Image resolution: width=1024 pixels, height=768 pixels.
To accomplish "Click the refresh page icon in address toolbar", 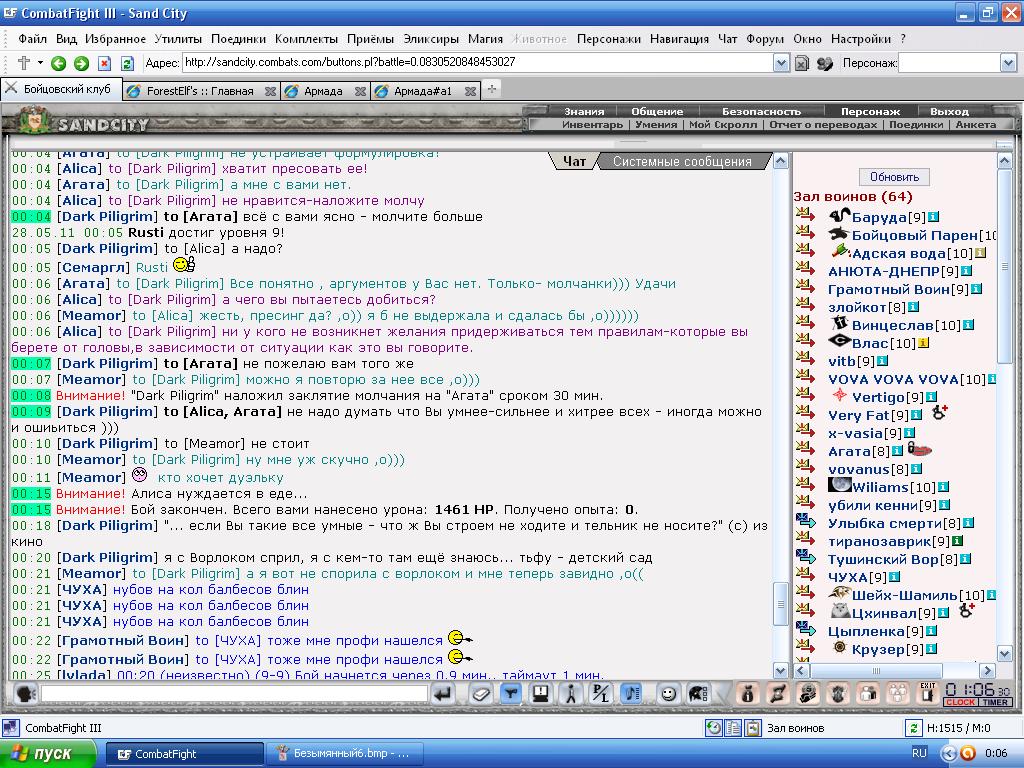I will [x=127, y=63].
